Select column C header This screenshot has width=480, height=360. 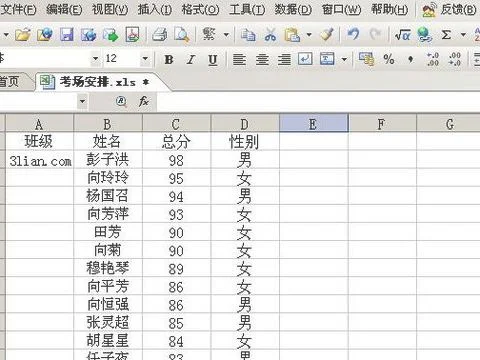click(x=176, y=124)
